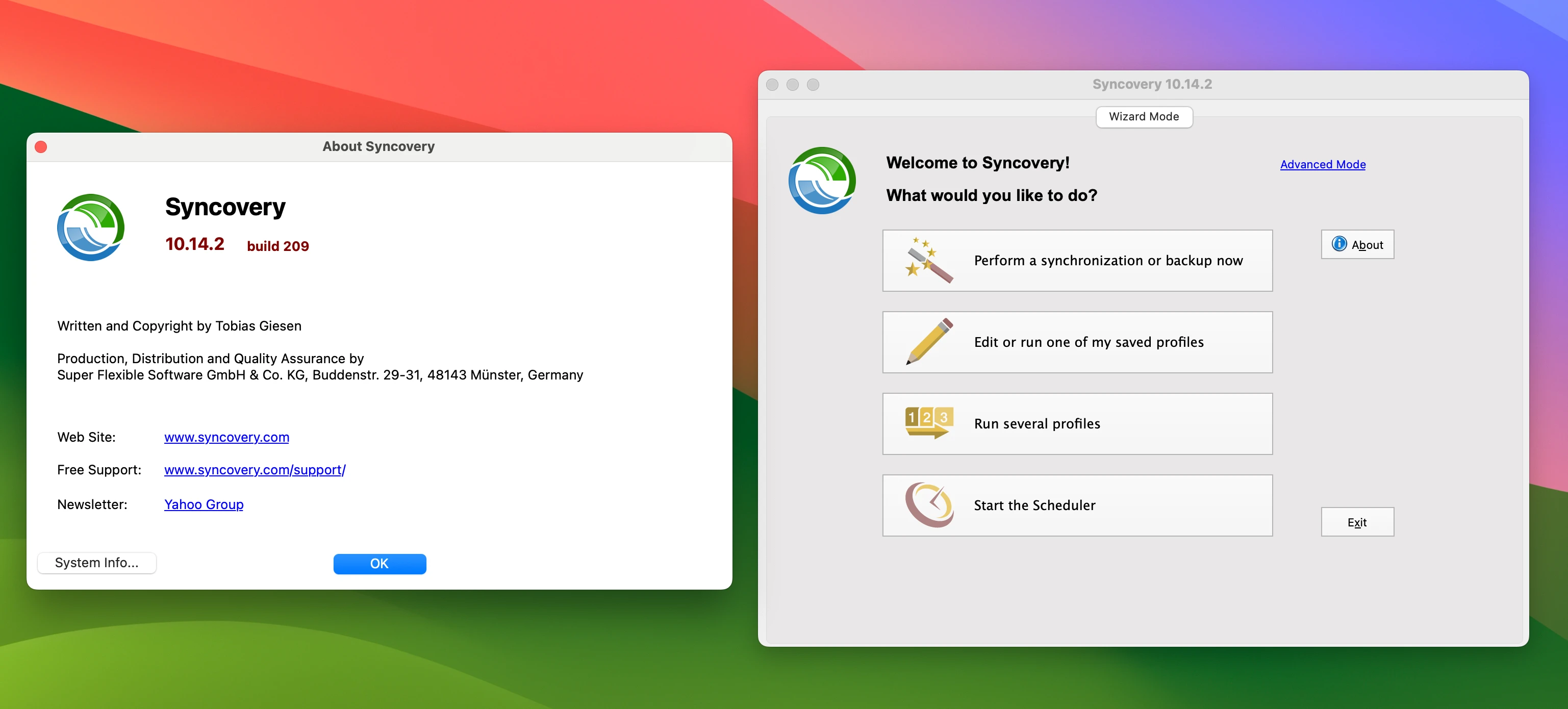The height and width of the screenshot is (709, 1568).
Task: Click the 1-2-3 run several profiles icon
Action: (x=929, y=423)
